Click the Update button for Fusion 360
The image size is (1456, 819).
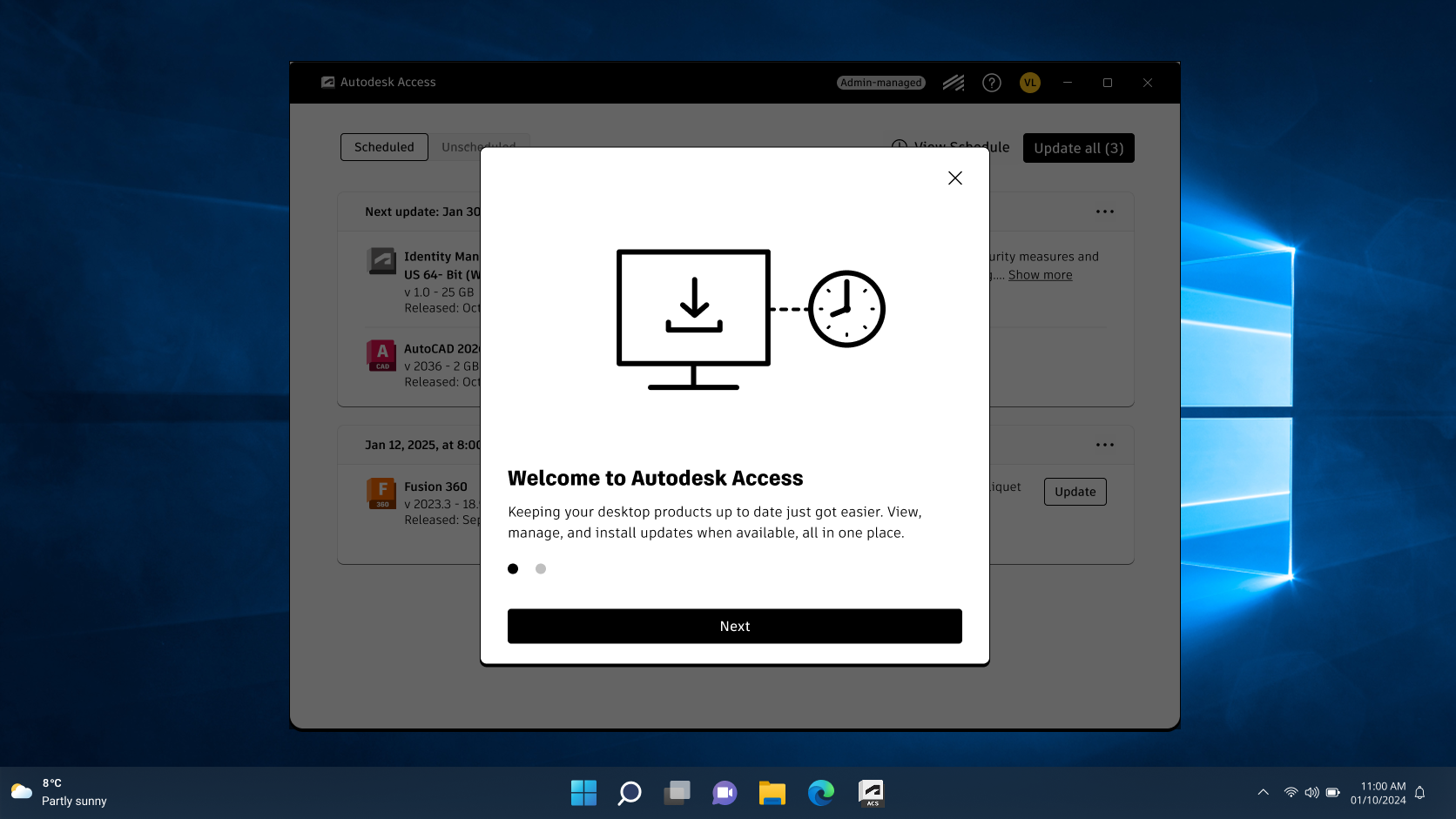[x=1075, y=492]
